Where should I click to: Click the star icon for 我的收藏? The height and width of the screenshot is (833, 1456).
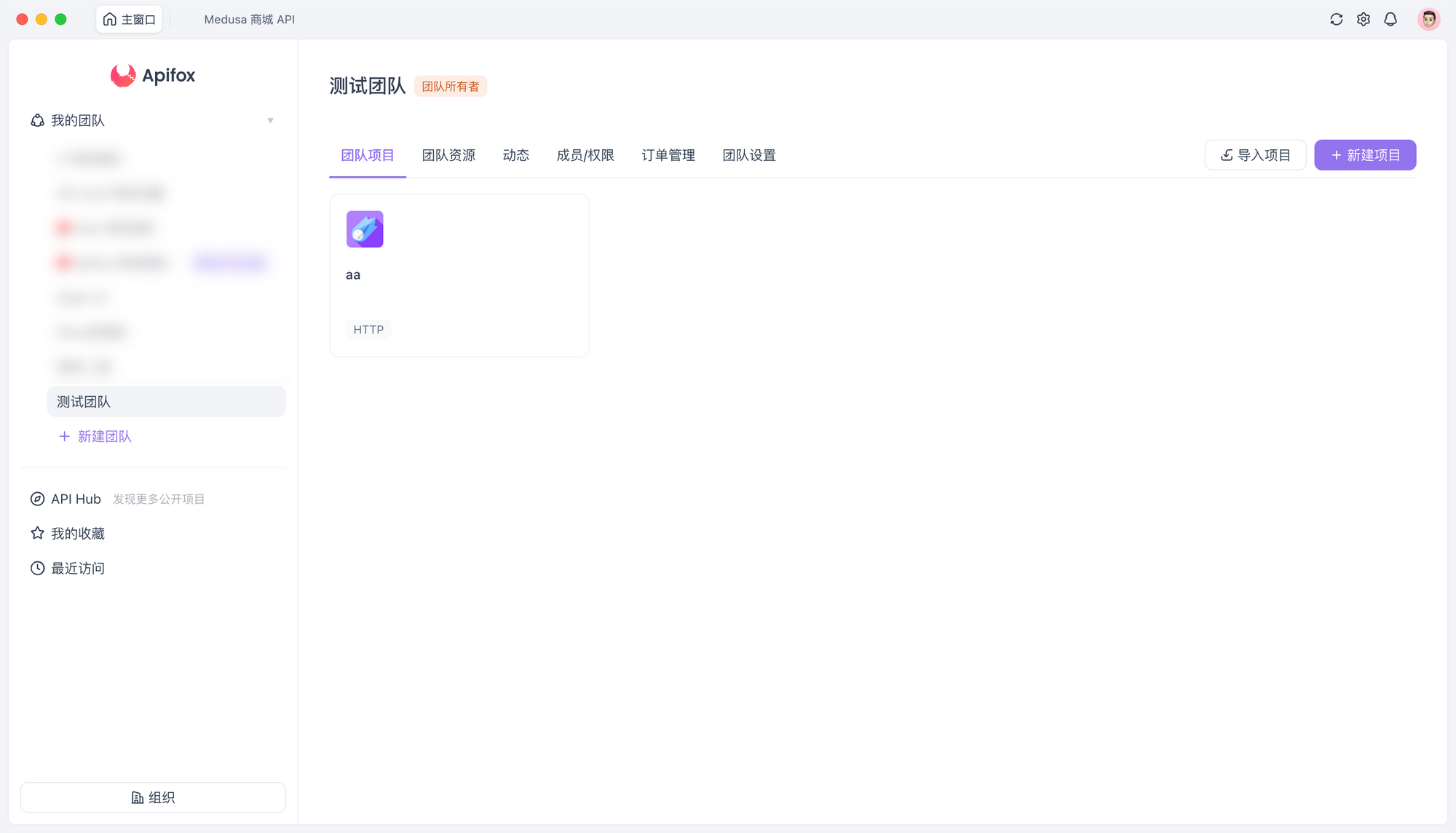pos(37,533)
